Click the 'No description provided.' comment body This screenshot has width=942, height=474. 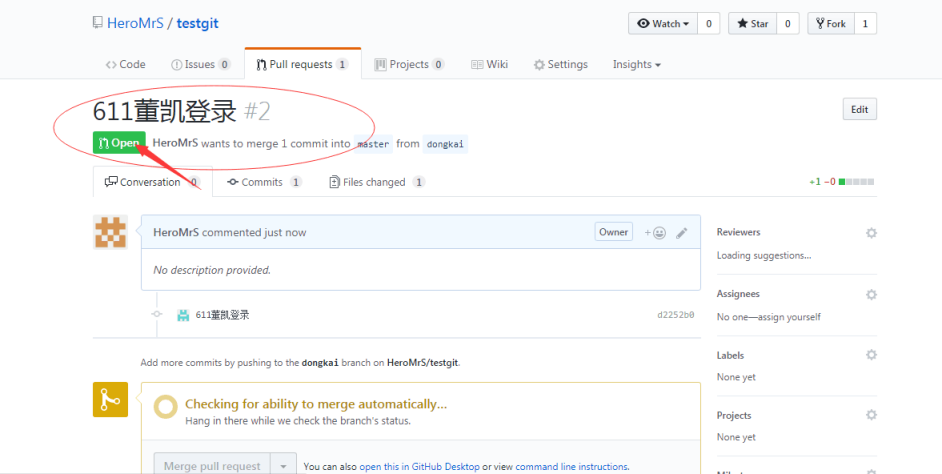point(212,270)
